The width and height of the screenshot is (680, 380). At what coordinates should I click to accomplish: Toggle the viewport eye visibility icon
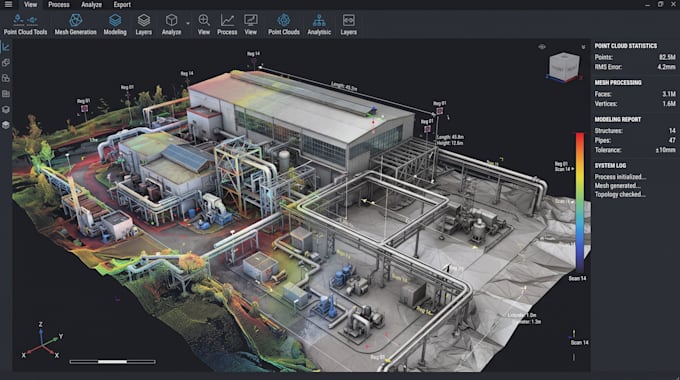point(542,46)
